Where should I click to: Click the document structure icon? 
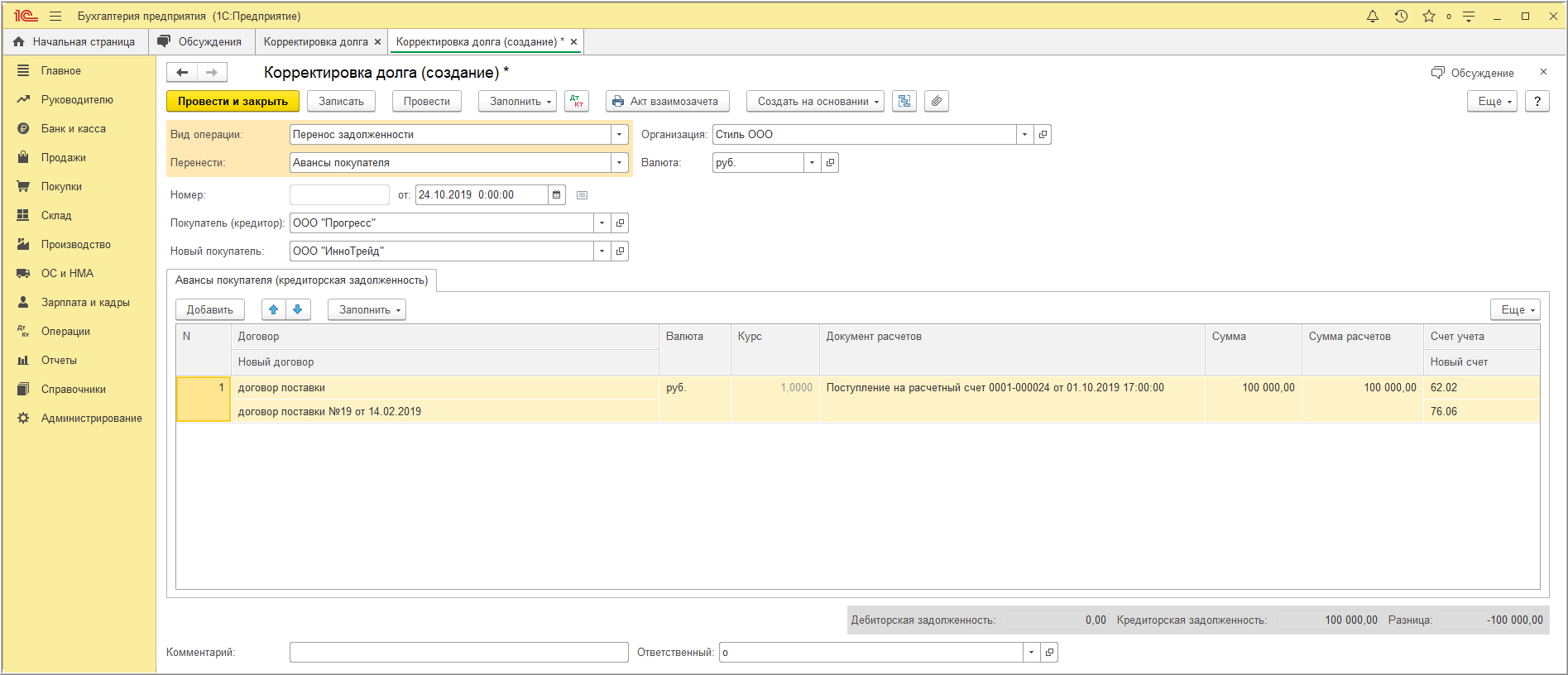coord(904,101)
